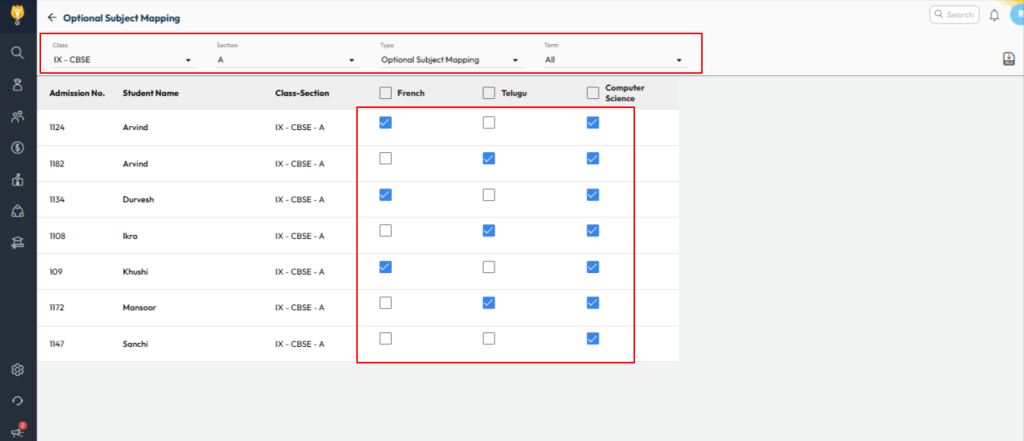Download the XLS export file
Viewport: 1024px width, 441px height.
tap(1009, 60)
